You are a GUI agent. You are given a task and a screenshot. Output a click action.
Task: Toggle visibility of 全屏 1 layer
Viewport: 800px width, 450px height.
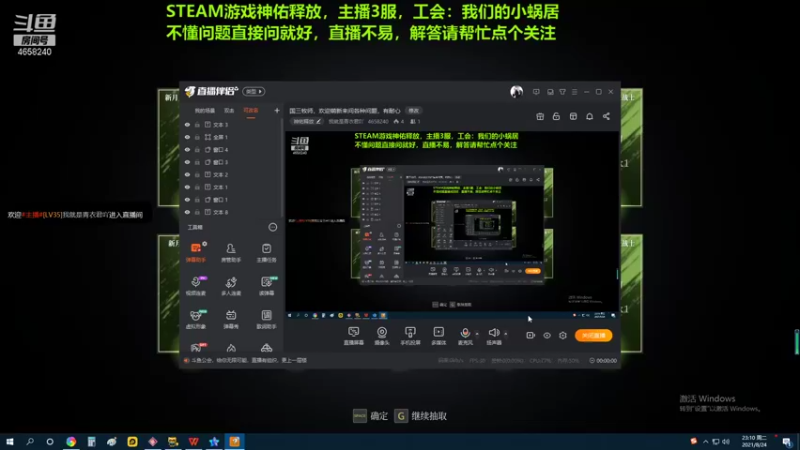click(187, 137)
